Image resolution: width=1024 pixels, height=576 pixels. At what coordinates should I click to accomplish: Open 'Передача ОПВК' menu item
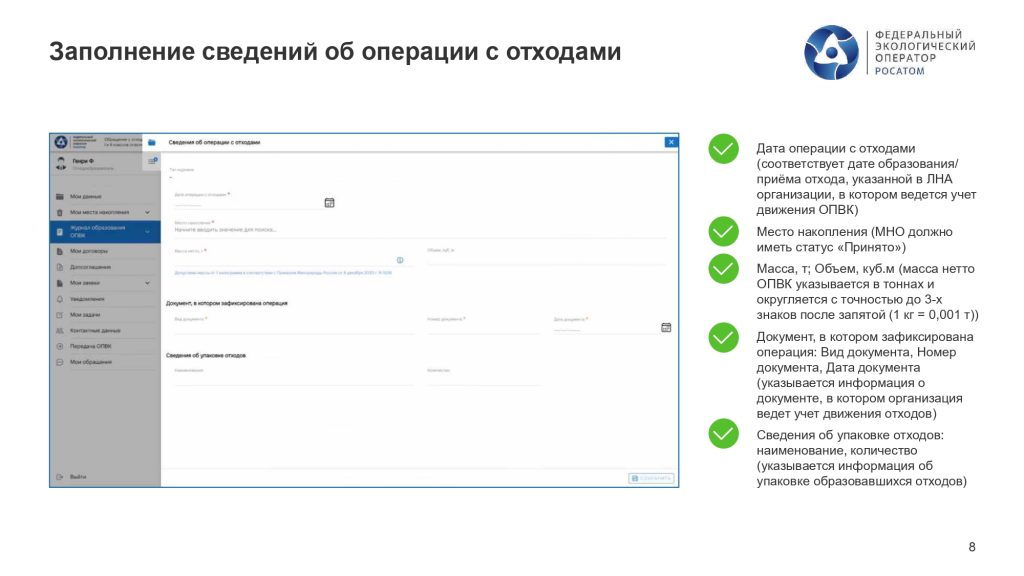click(91, 346)
